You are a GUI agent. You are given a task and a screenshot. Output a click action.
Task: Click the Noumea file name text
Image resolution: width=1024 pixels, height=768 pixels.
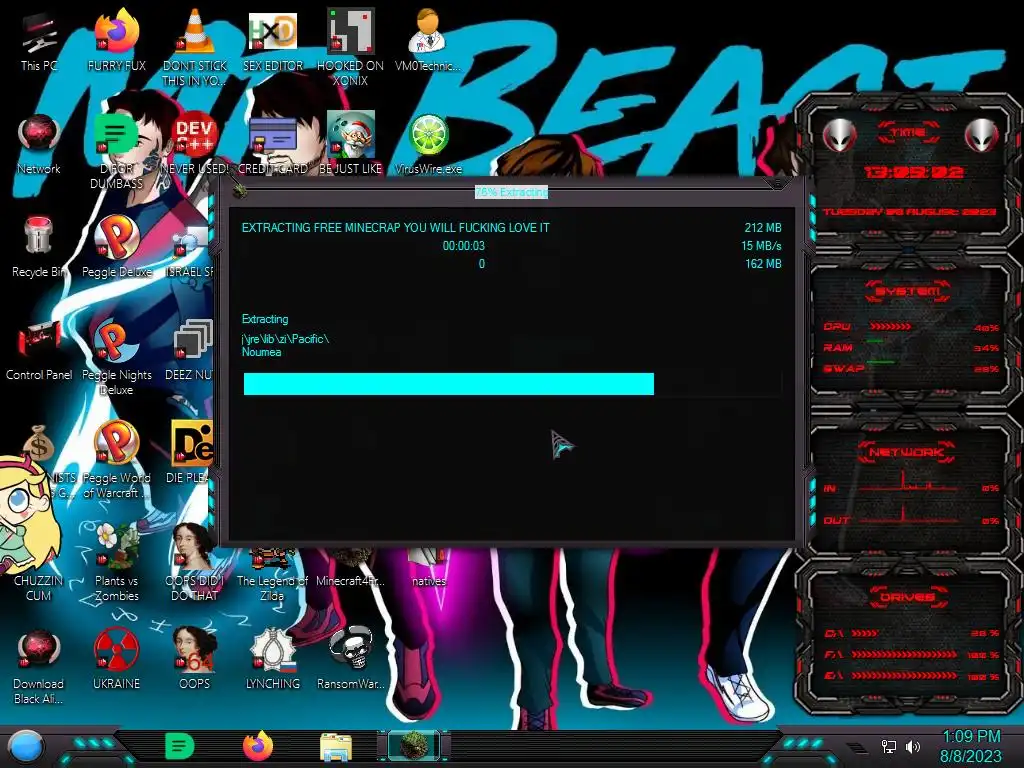click(261, 352)
